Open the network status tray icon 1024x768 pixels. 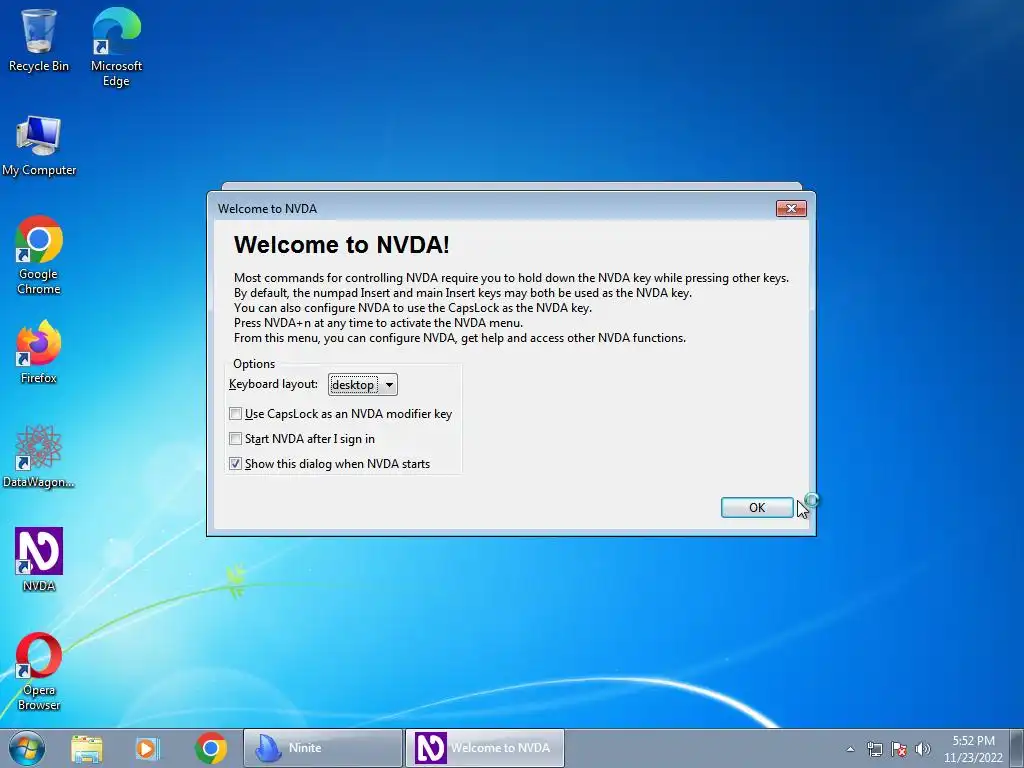click(874, 749)
